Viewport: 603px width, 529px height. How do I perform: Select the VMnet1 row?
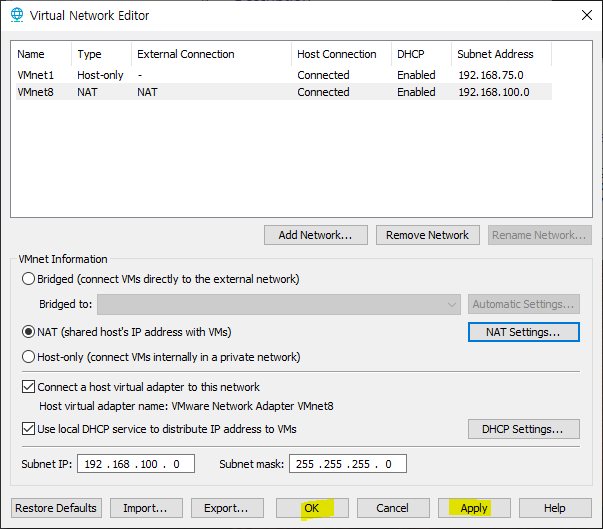pyautogui.click(x=284, y=75)
